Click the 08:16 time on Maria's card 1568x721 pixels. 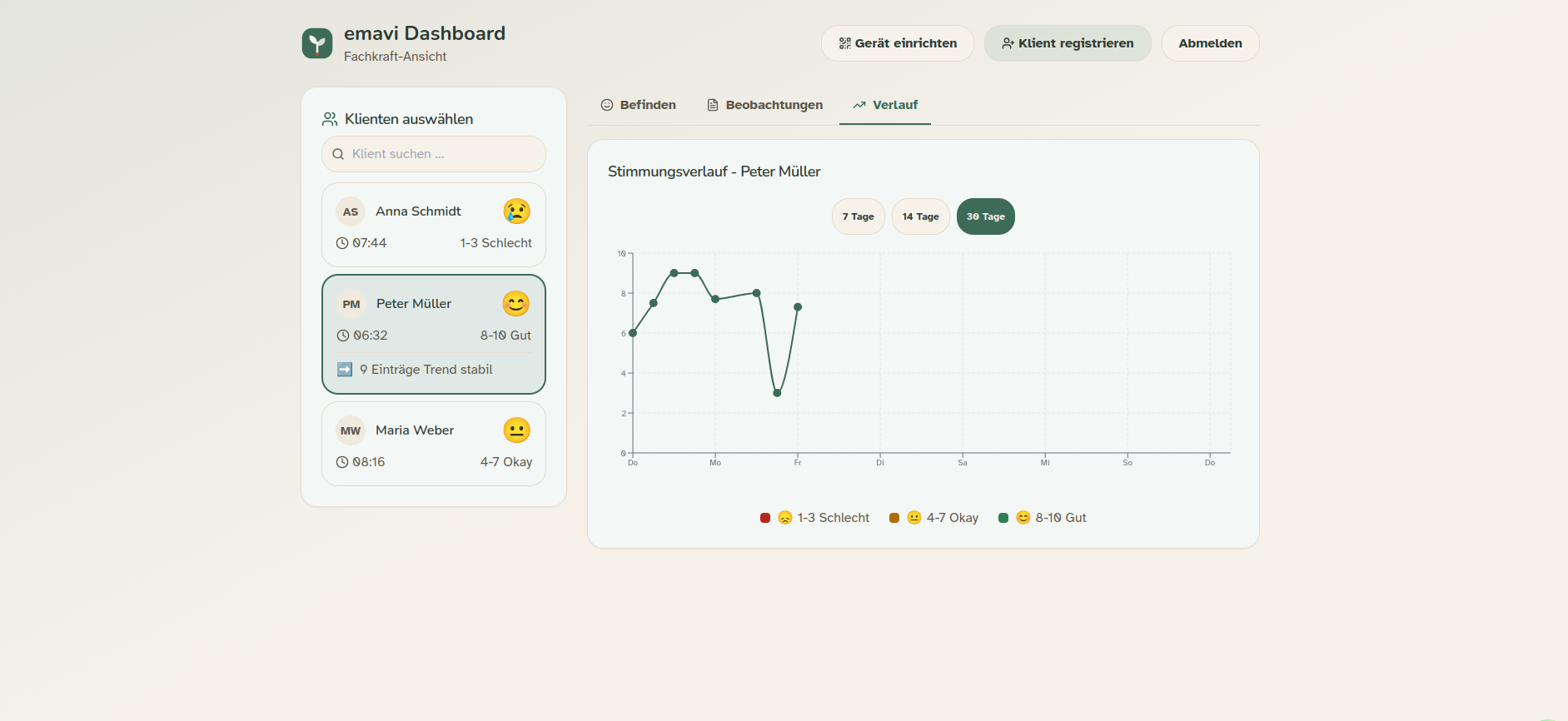point(369,462)
